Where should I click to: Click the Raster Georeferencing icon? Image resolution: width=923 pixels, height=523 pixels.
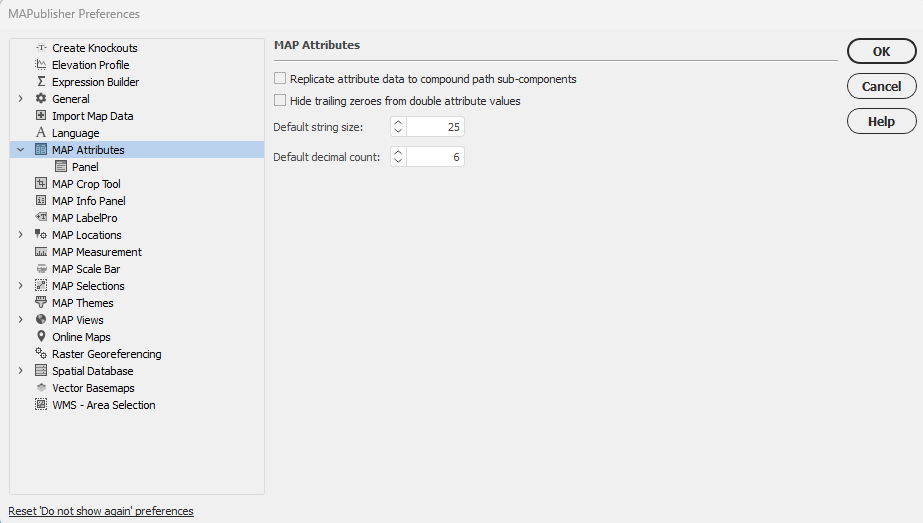tap(41, 353)
